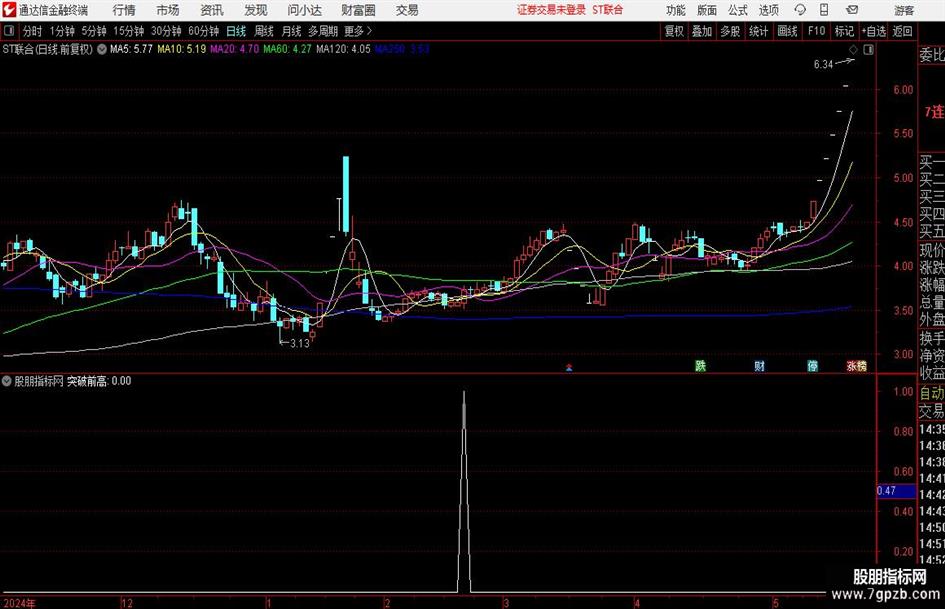
Task: Open settings circle beside 股朋指标网 indicator
Action: pyautogui.click(x=7, y=381)
